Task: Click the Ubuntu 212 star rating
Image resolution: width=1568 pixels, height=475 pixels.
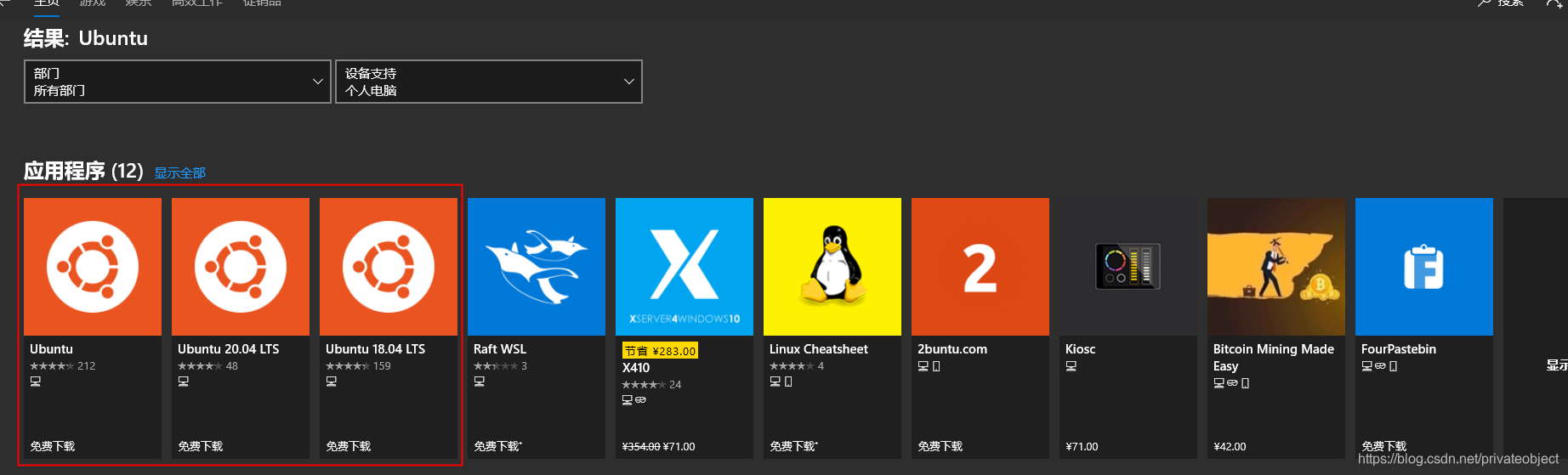Action: pyautogui.click(x=63, y=366)
